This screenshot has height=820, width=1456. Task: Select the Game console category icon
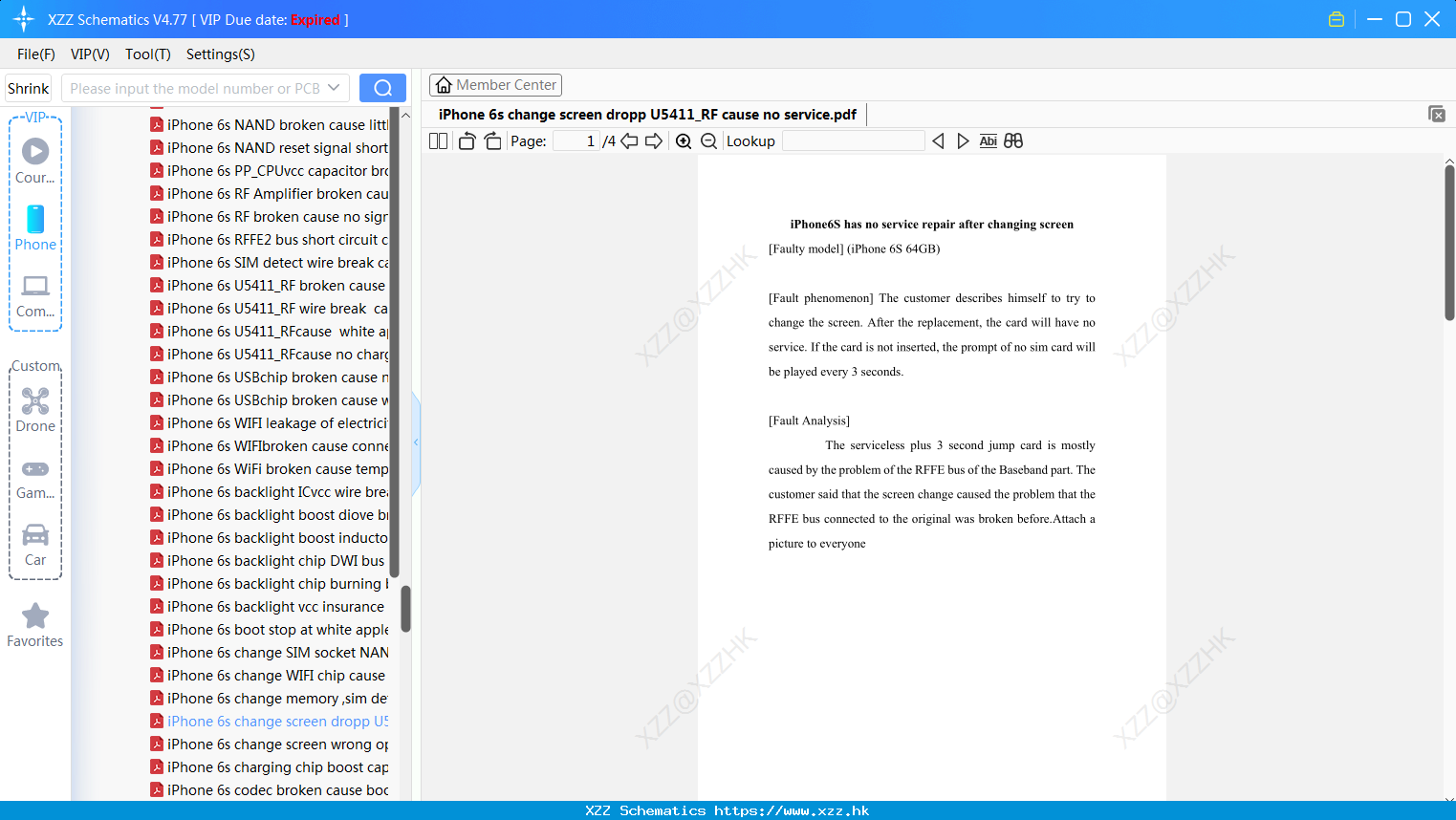pyautogui.click(x=35, y=479)
